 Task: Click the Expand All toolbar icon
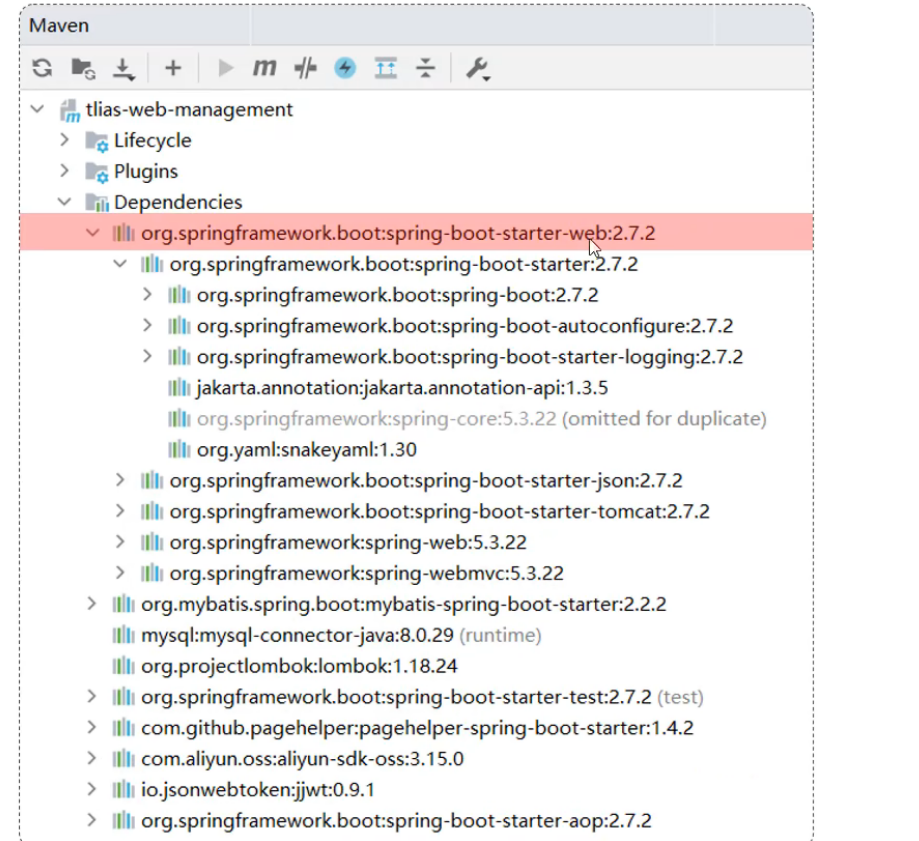[386, 68]
